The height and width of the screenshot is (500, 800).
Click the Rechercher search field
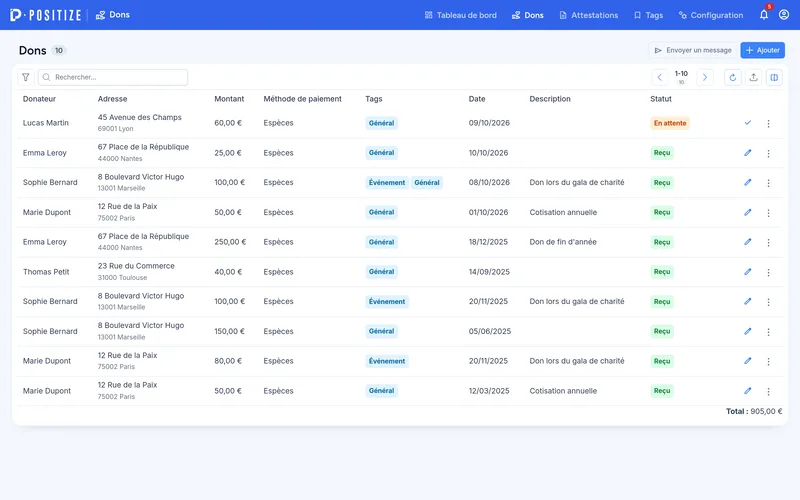pyautogui.click(x=113, y=77)
